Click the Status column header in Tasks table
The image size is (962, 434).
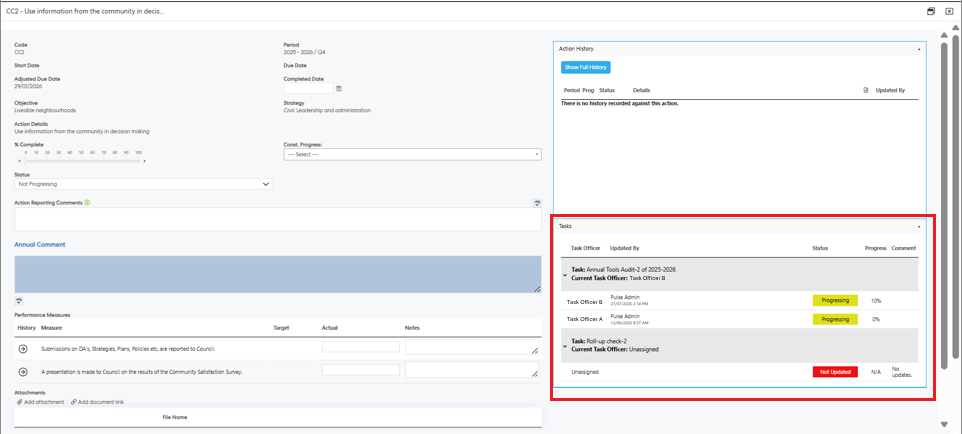pyautogui.click(x=820, y=248)
